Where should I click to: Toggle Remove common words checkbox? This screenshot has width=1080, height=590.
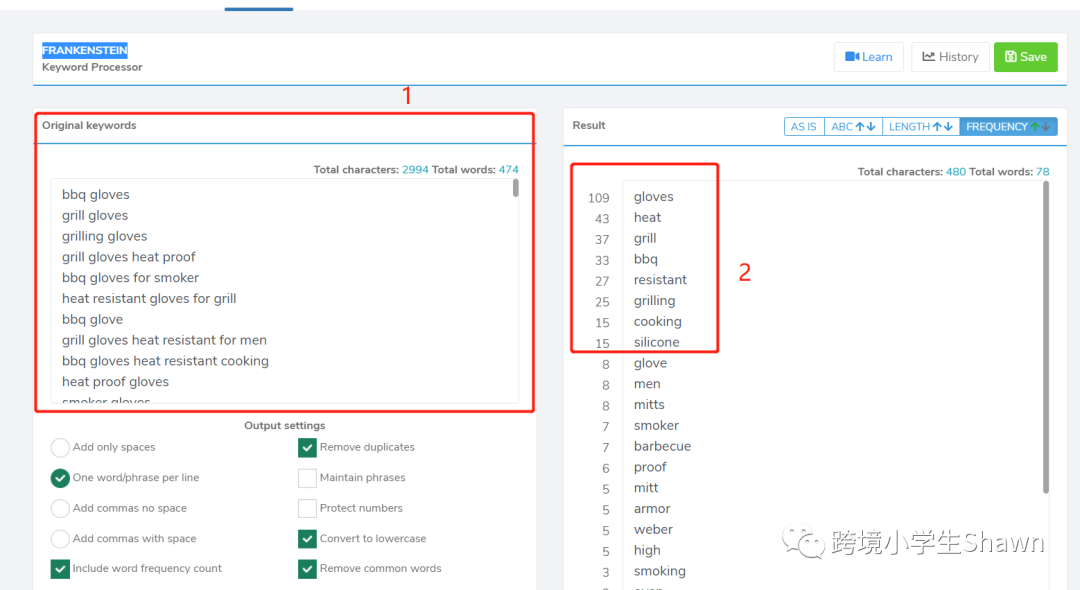[307, 569]
